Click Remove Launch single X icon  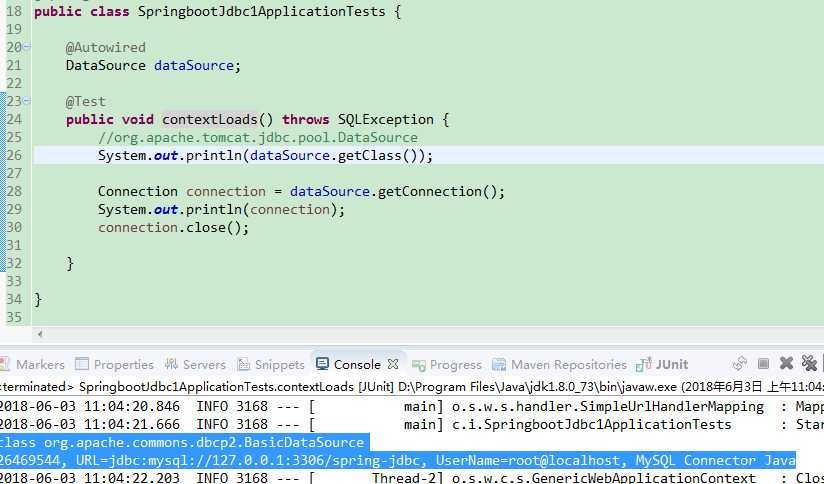tap(786, 363)
